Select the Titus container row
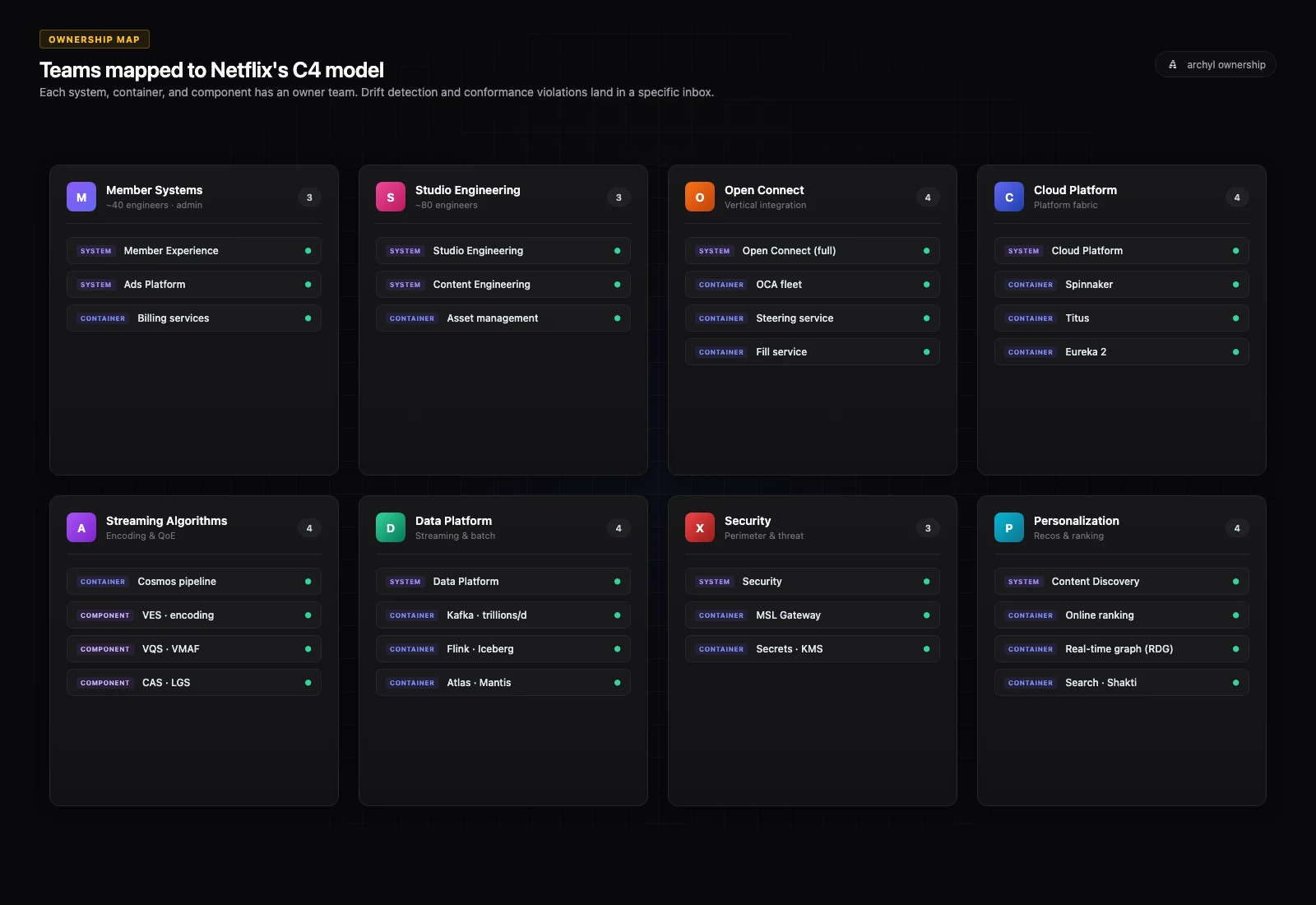This screenshot has width=1316, height=905. point(1122,318)
